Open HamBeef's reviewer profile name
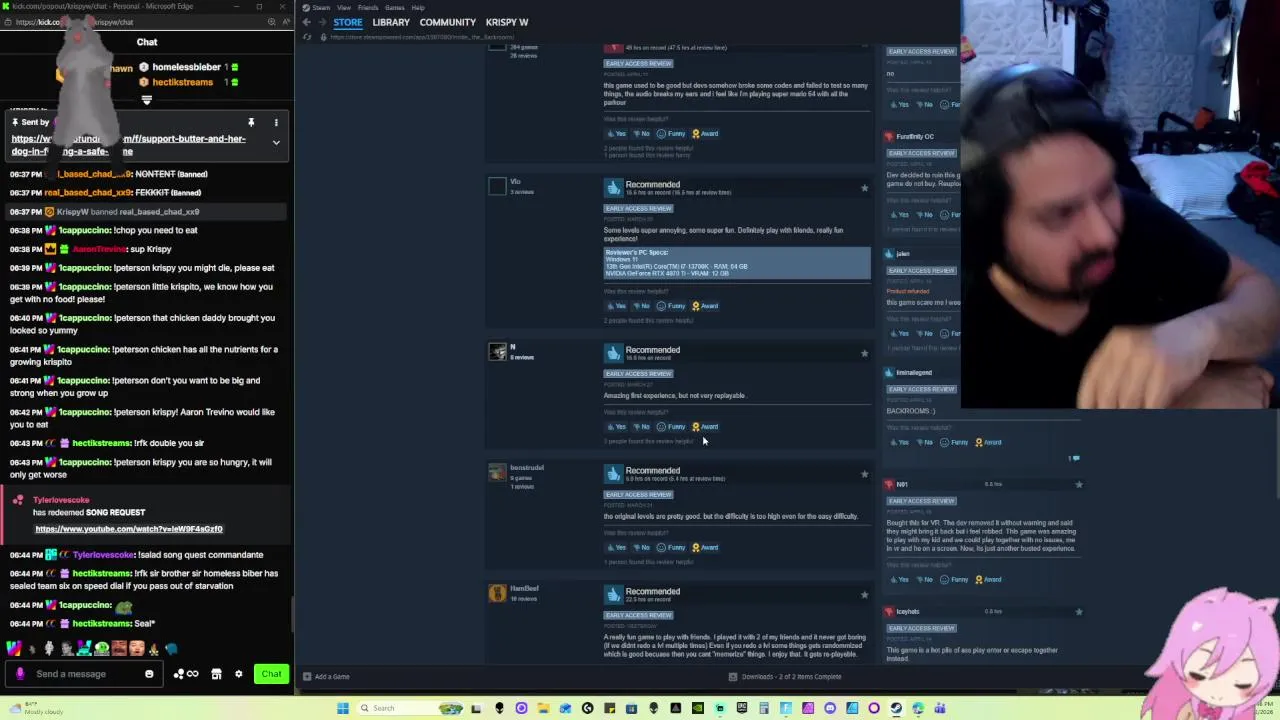Screen dimensions: 1280x720 click(524, 588)
